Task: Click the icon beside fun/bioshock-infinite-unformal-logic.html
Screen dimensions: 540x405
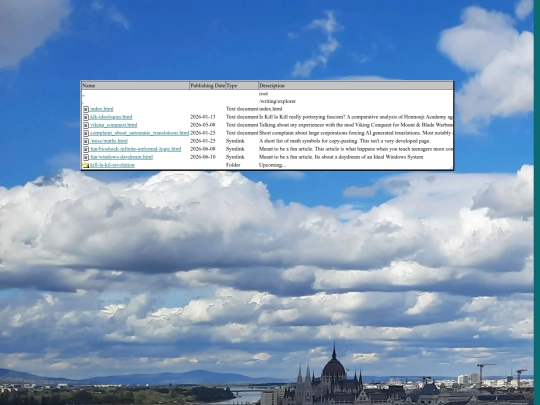Action: (x=86, y=149)
